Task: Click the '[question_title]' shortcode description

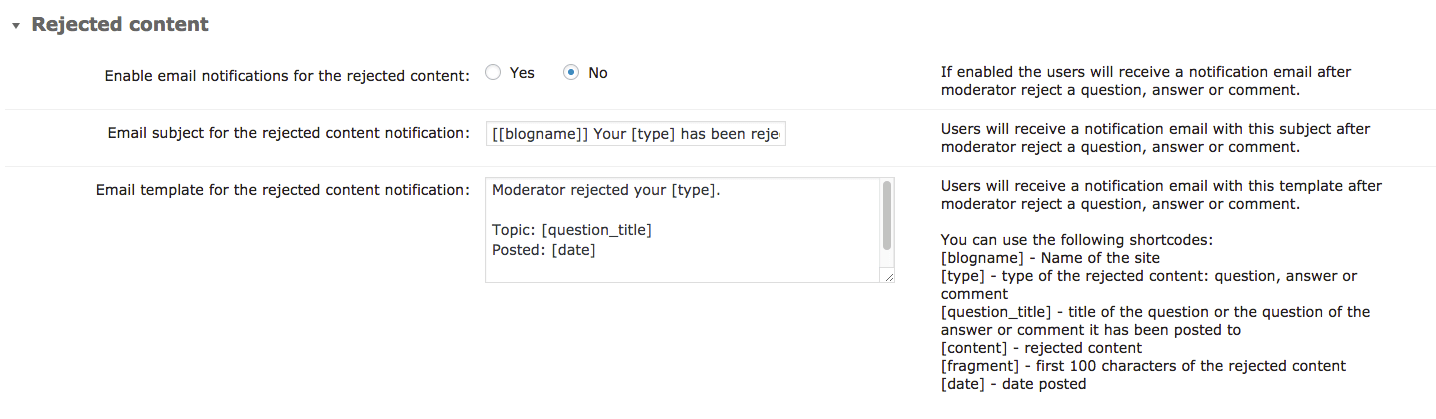Action: pyautogui.click(x=1155, y=312)
